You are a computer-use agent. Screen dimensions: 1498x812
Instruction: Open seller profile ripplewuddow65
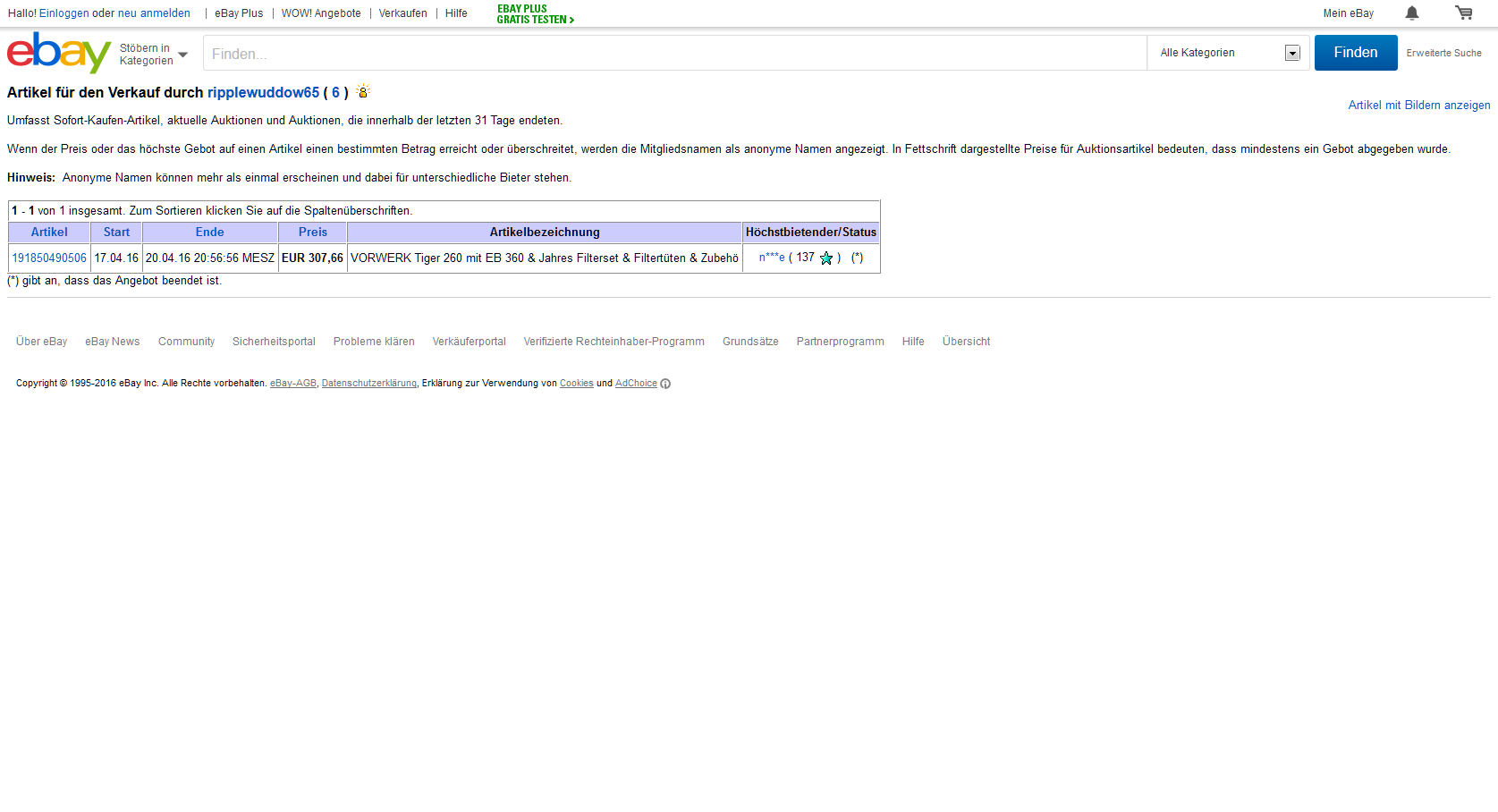pyautogui.click(x=263, y=92)
